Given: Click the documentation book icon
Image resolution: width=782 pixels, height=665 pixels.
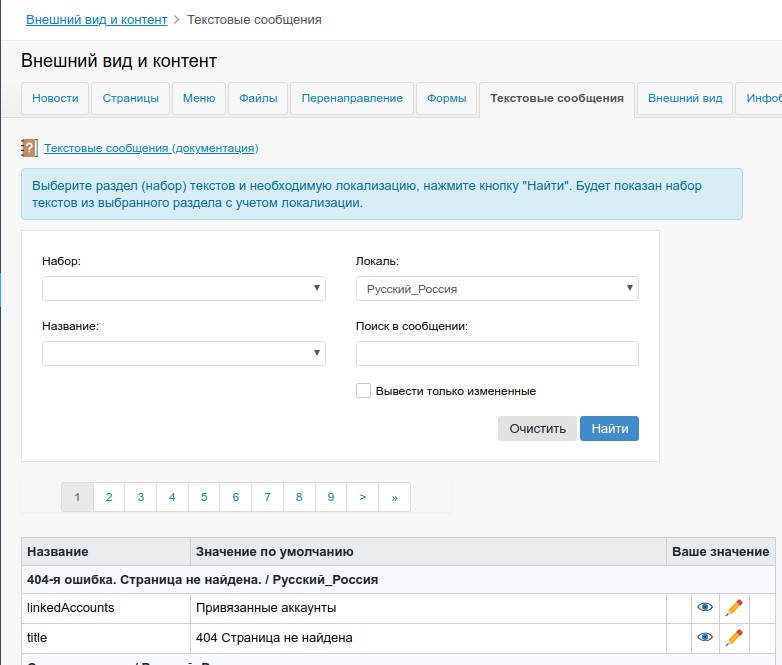Looking at the screenshot, I should pos(29,148).
